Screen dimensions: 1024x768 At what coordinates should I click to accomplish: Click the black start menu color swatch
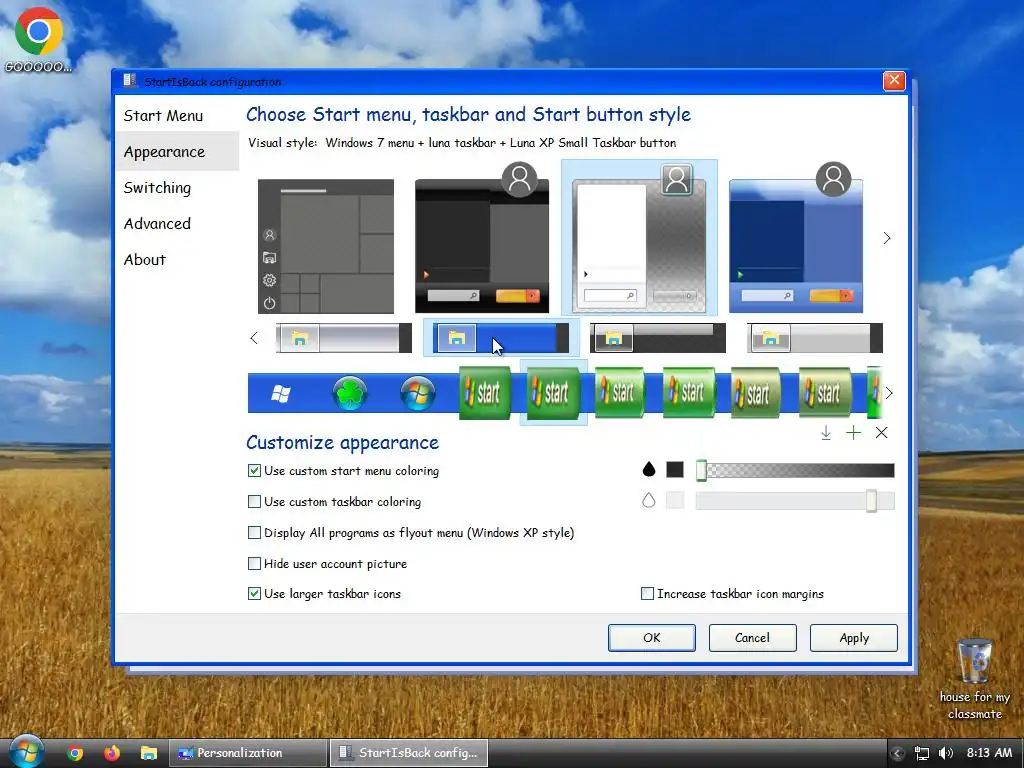pos(675,470)
